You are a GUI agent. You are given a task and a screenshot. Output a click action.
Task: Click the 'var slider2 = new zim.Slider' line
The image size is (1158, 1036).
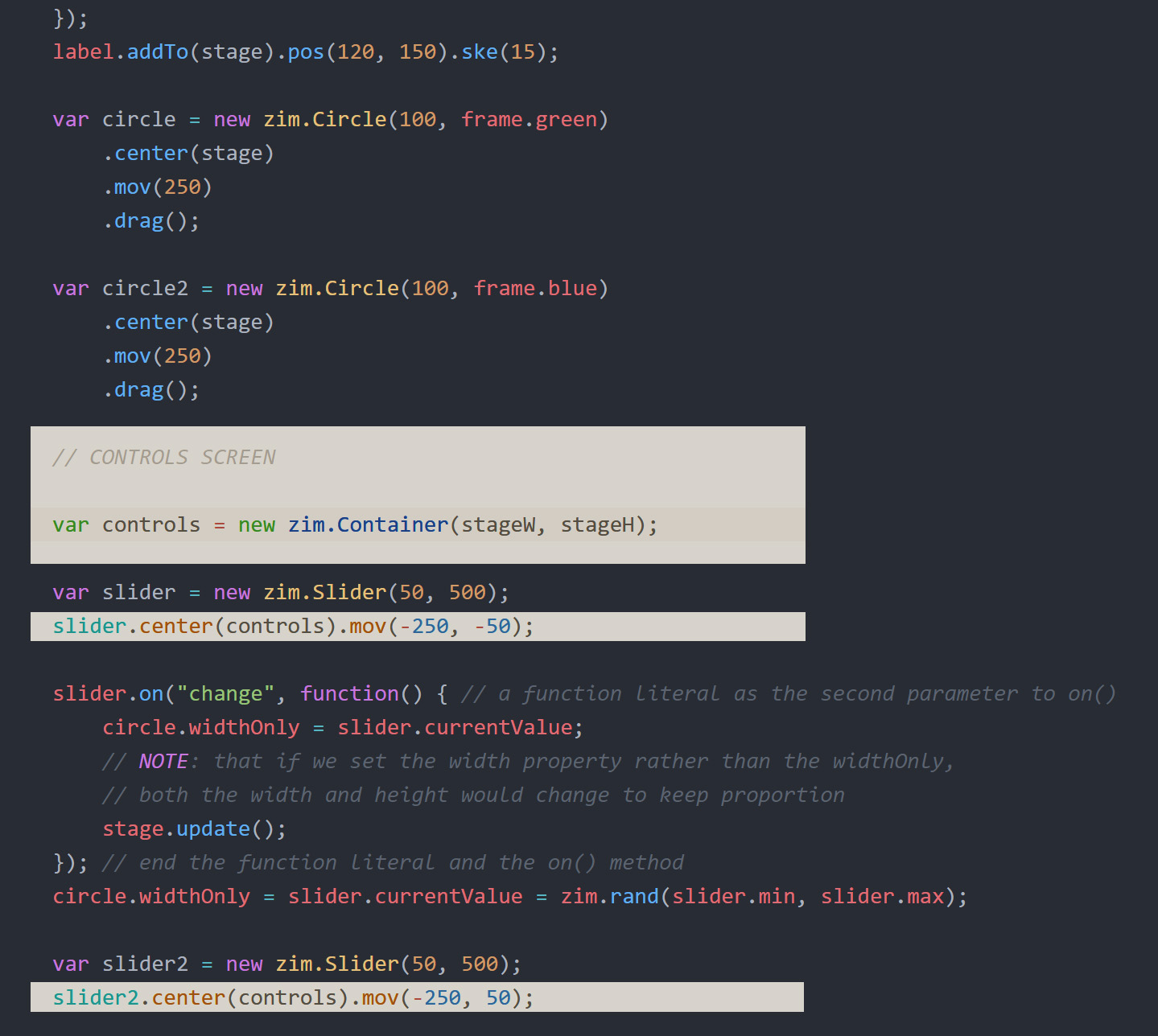(287, 964)
